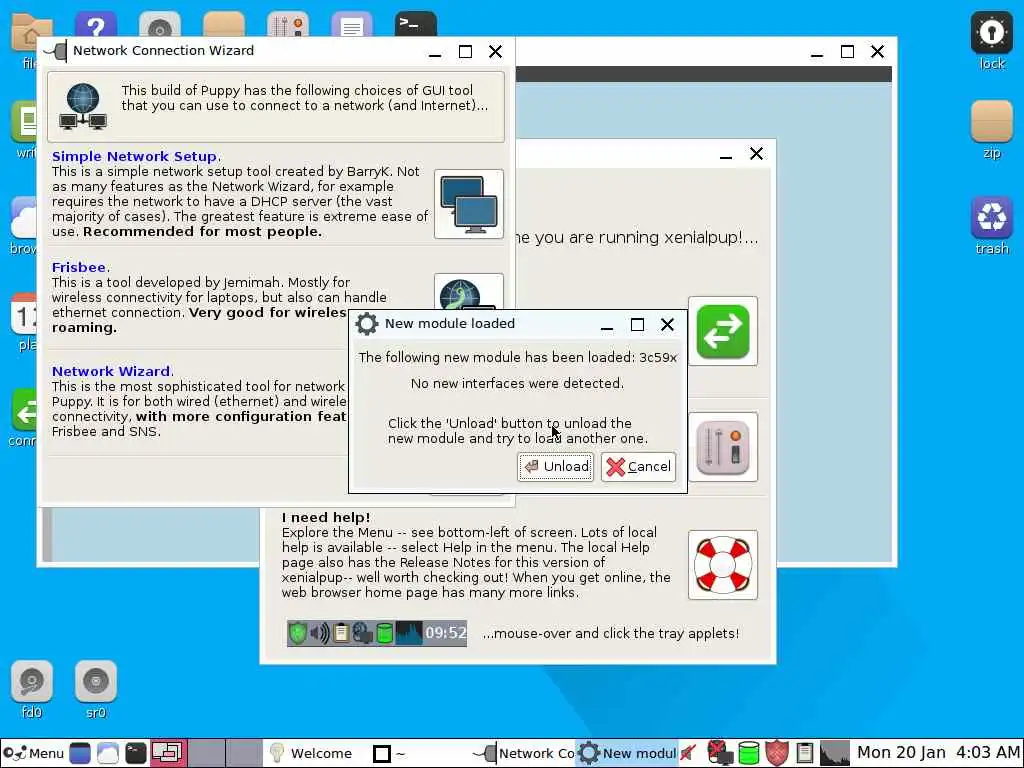Image resolution: width=1024 pixels, height=768 pixels.
Task: Open the disc drive desktop icon at top
Action: coord(160,25)
